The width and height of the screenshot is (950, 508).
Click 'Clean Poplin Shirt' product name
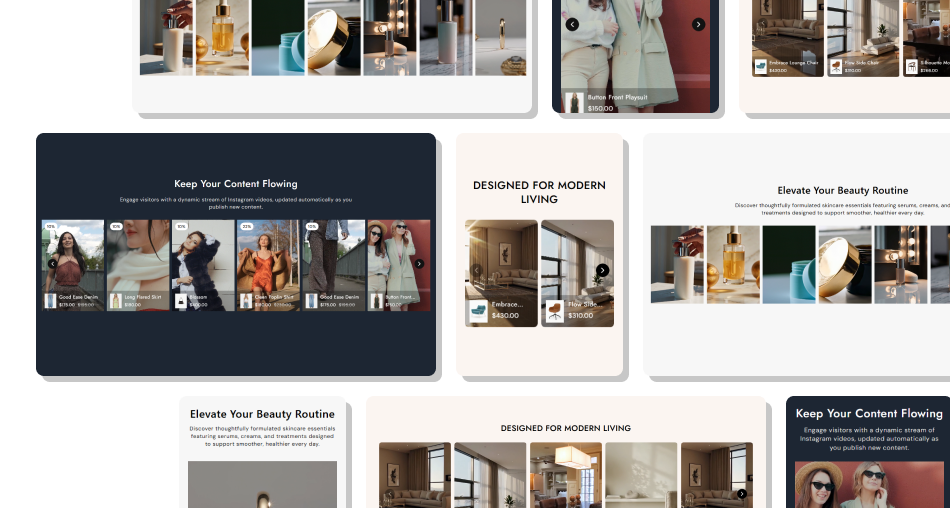click(x=274, y=297)
